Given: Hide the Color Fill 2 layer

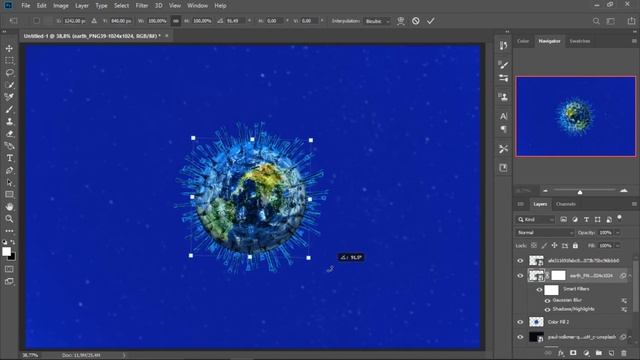Looking at the screenshot, I should pos(520,322).
